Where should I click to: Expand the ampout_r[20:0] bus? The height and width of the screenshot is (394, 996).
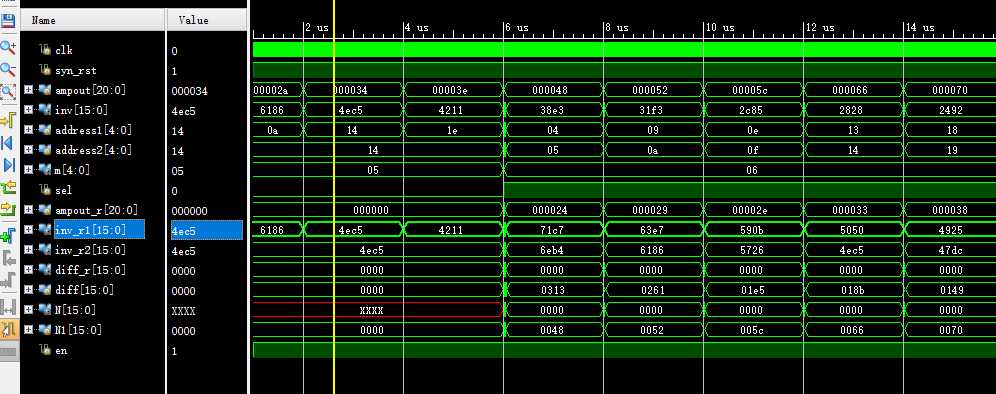[28, 210]
